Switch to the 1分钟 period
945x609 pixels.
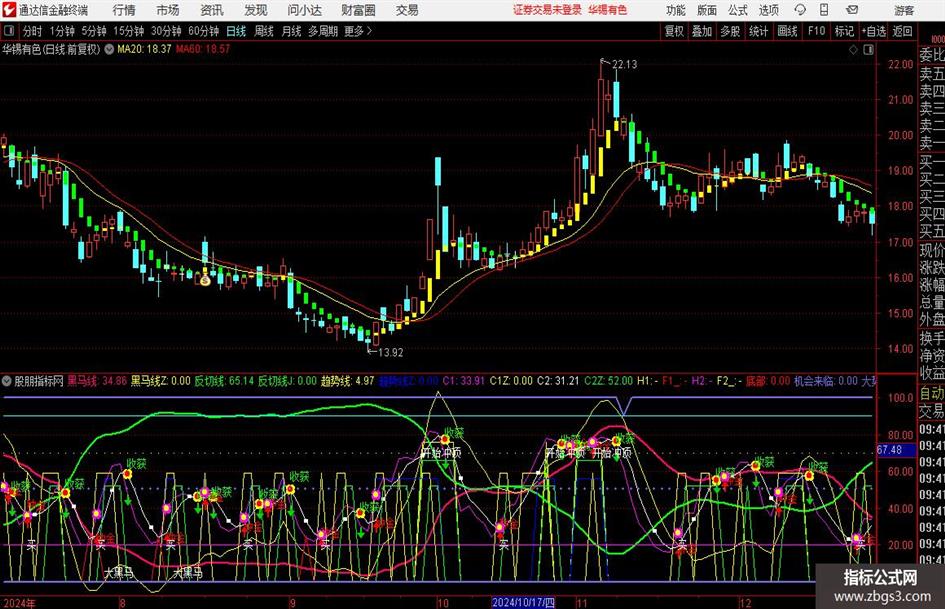click(x=62, y=31)
